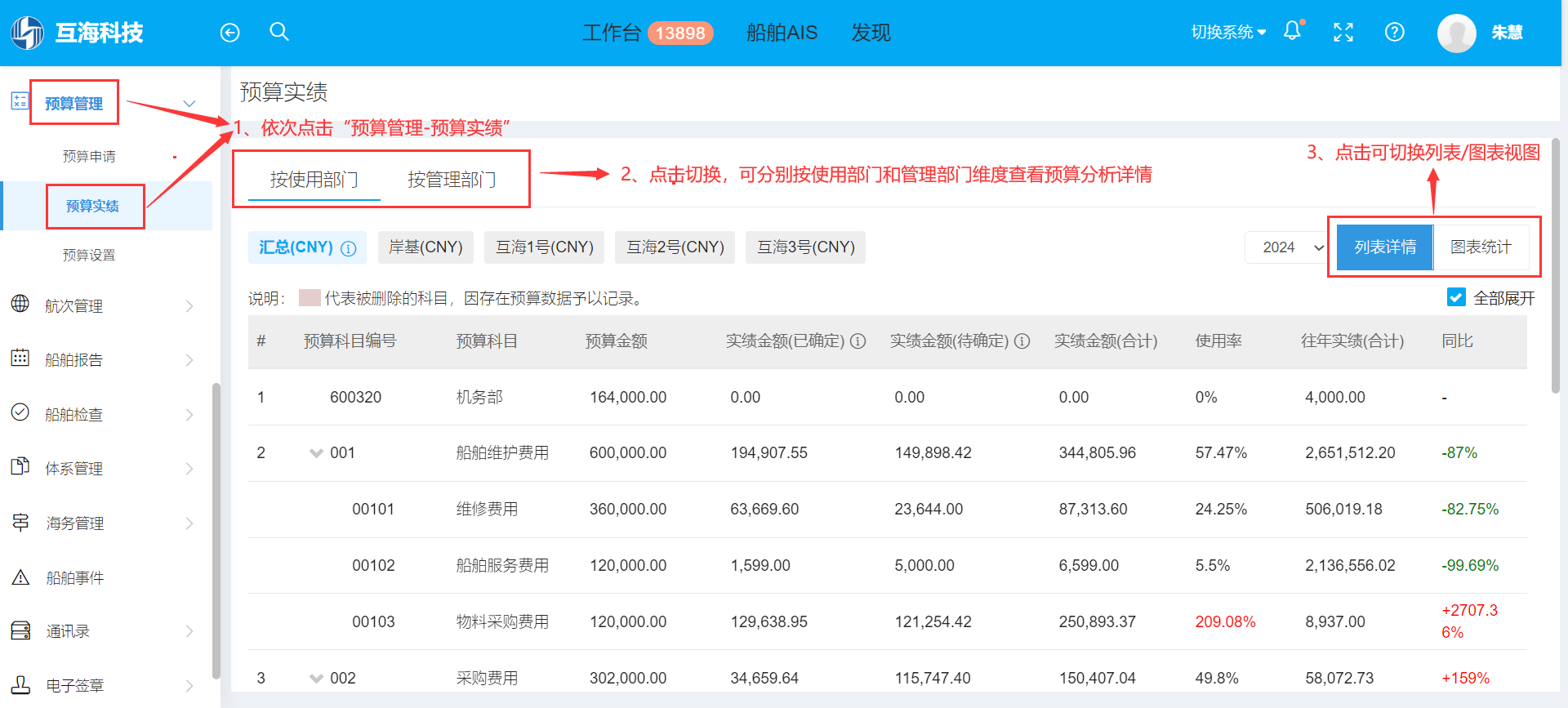The height and width of the screenshot is (708, 1568).
Task: Click the 海务管理 signpost icon
Action: click(20, 521)
